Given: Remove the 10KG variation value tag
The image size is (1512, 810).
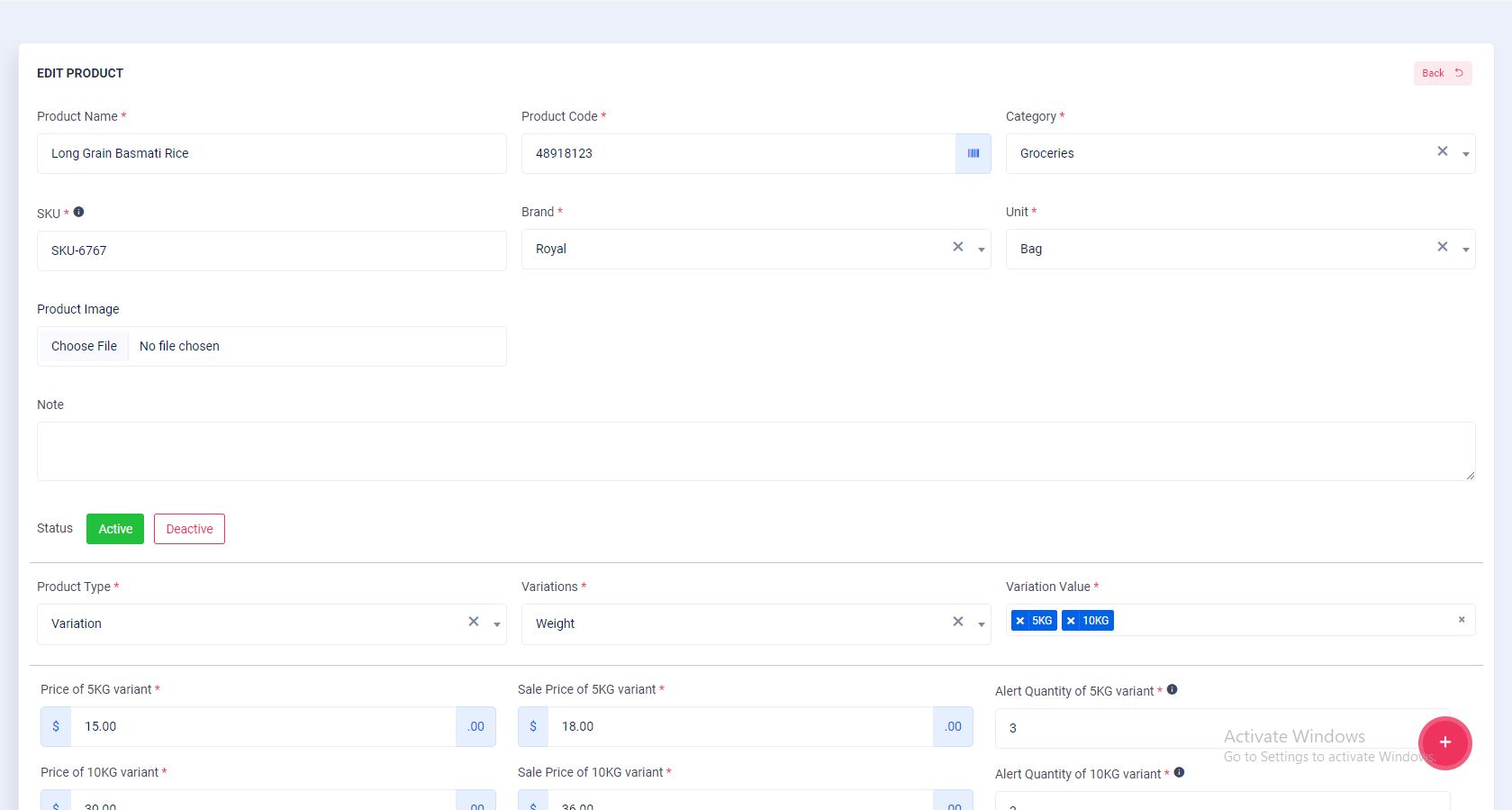Looking at the screenshot, I should pos(1071,621).
